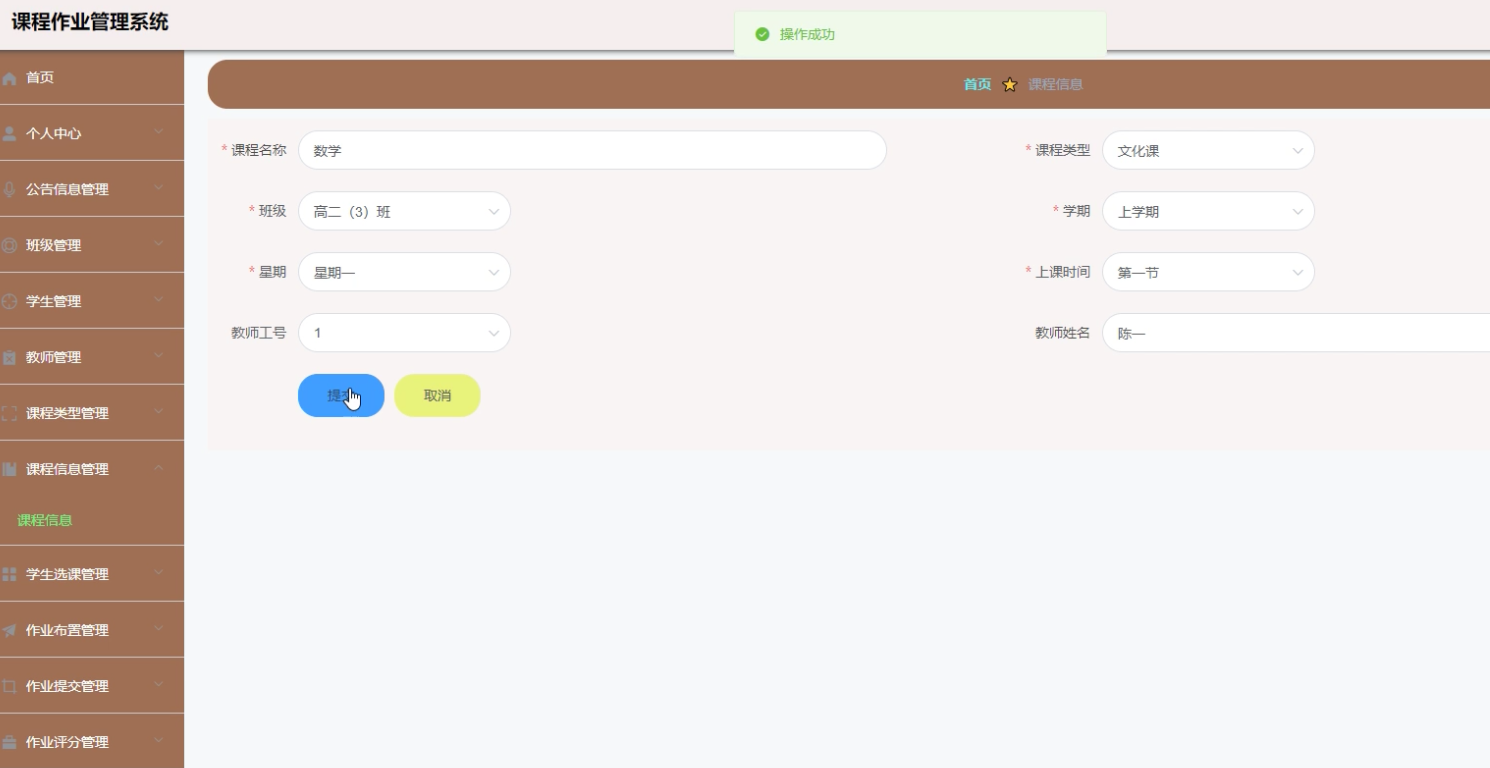This screenshot has width=1490, height=768.
Task: Click the icon beside 班级管理
Action: [10, 246]
